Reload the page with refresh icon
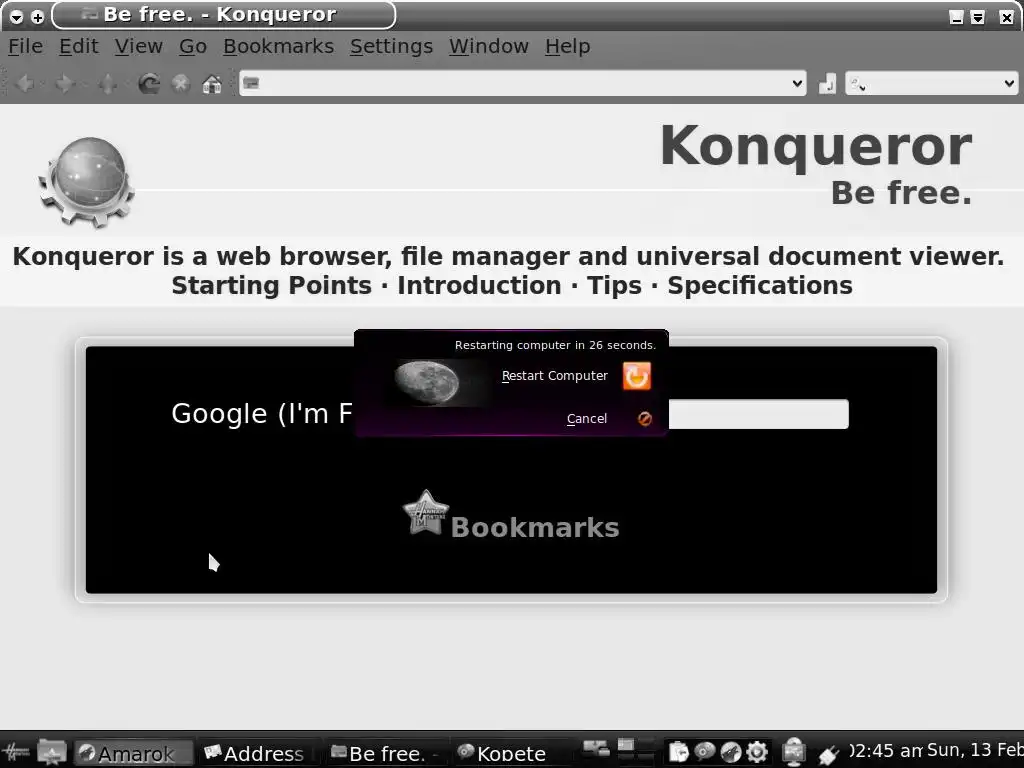Screen dimensions: 1024x768 coord(149,84)
